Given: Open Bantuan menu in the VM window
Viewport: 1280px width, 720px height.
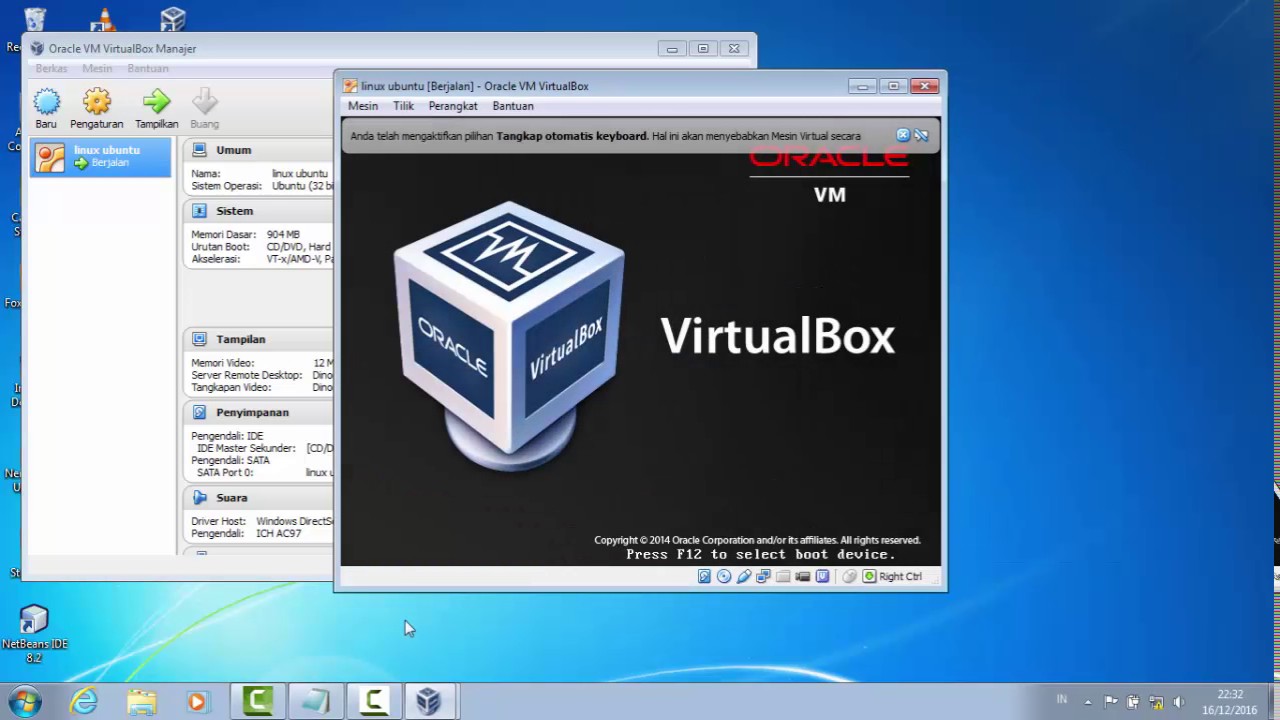Looking at the screenshot, I should 513,106.
